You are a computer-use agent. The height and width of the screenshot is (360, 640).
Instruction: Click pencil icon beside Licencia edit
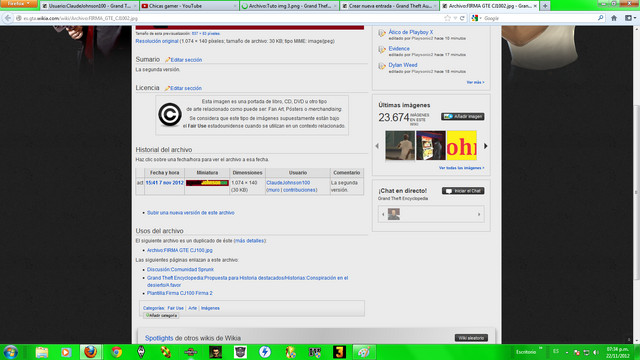click(167, 88)
